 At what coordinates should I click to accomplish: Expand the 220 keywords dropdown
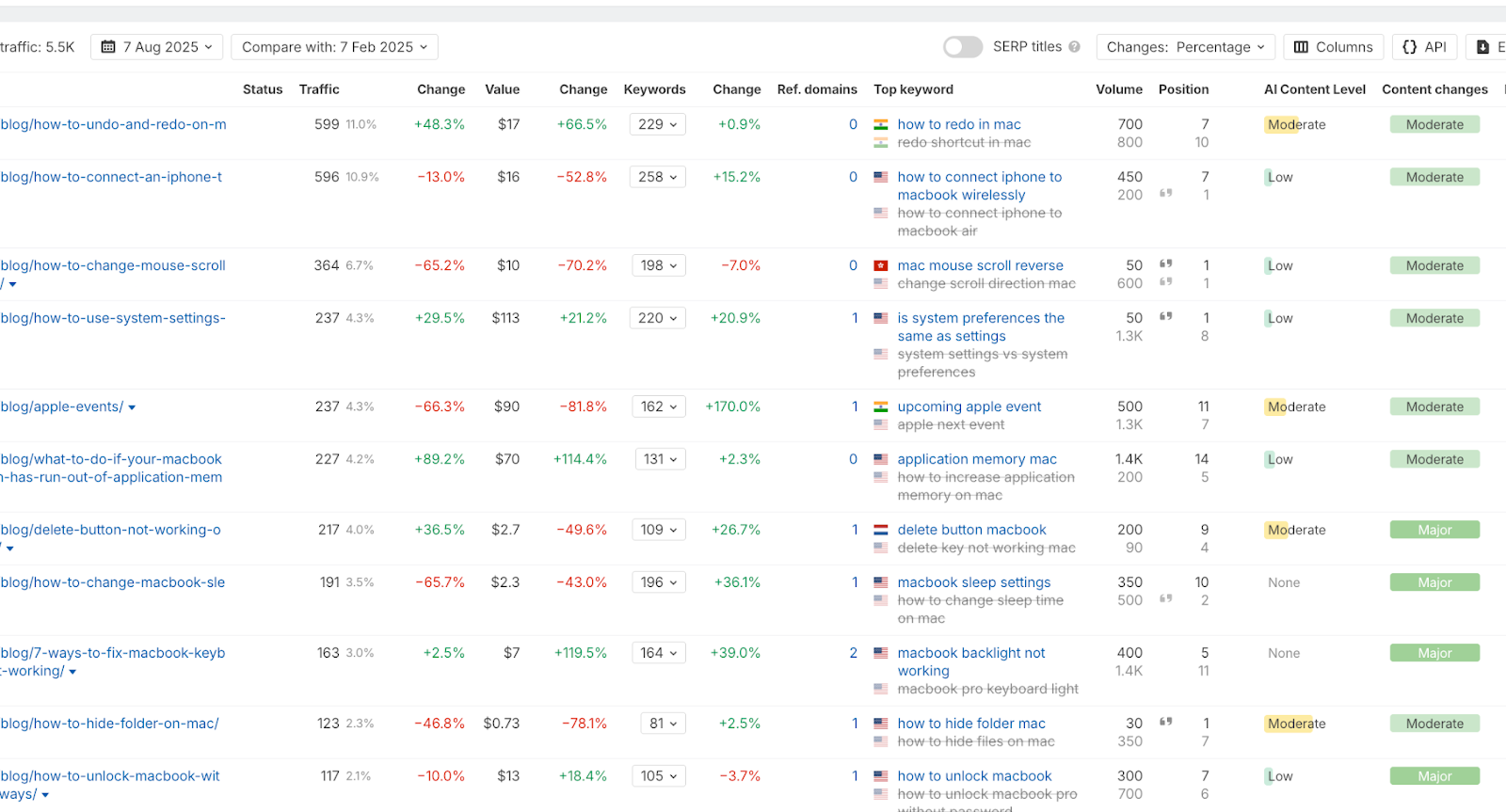657,318
